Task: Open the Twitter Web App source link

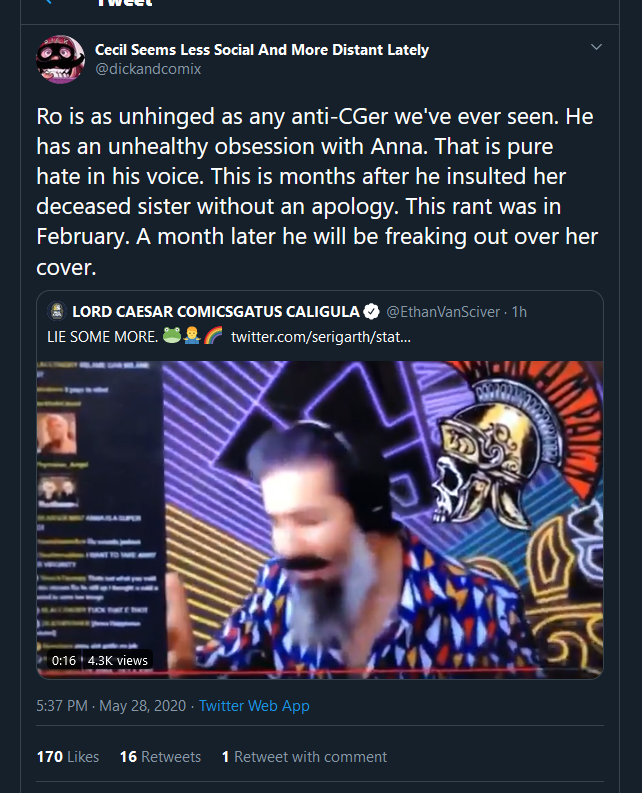Action: tap(254, 706)
